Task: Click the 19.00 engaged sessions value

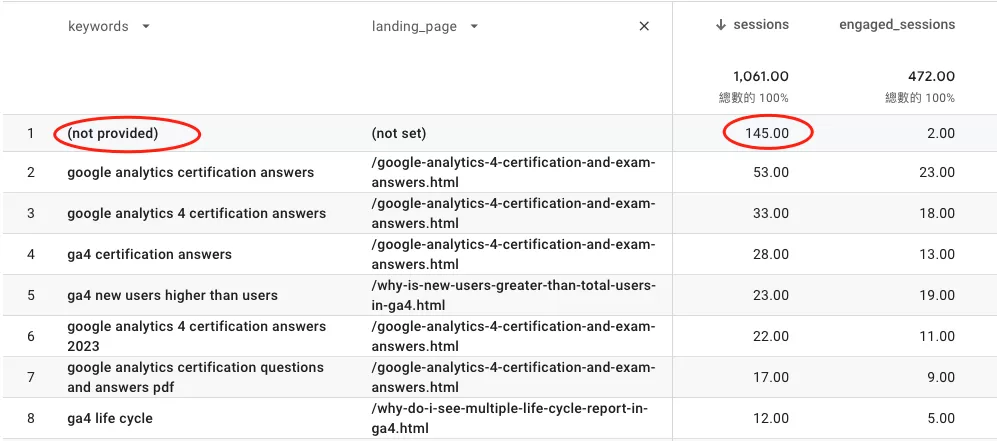Action: [937, 295]
